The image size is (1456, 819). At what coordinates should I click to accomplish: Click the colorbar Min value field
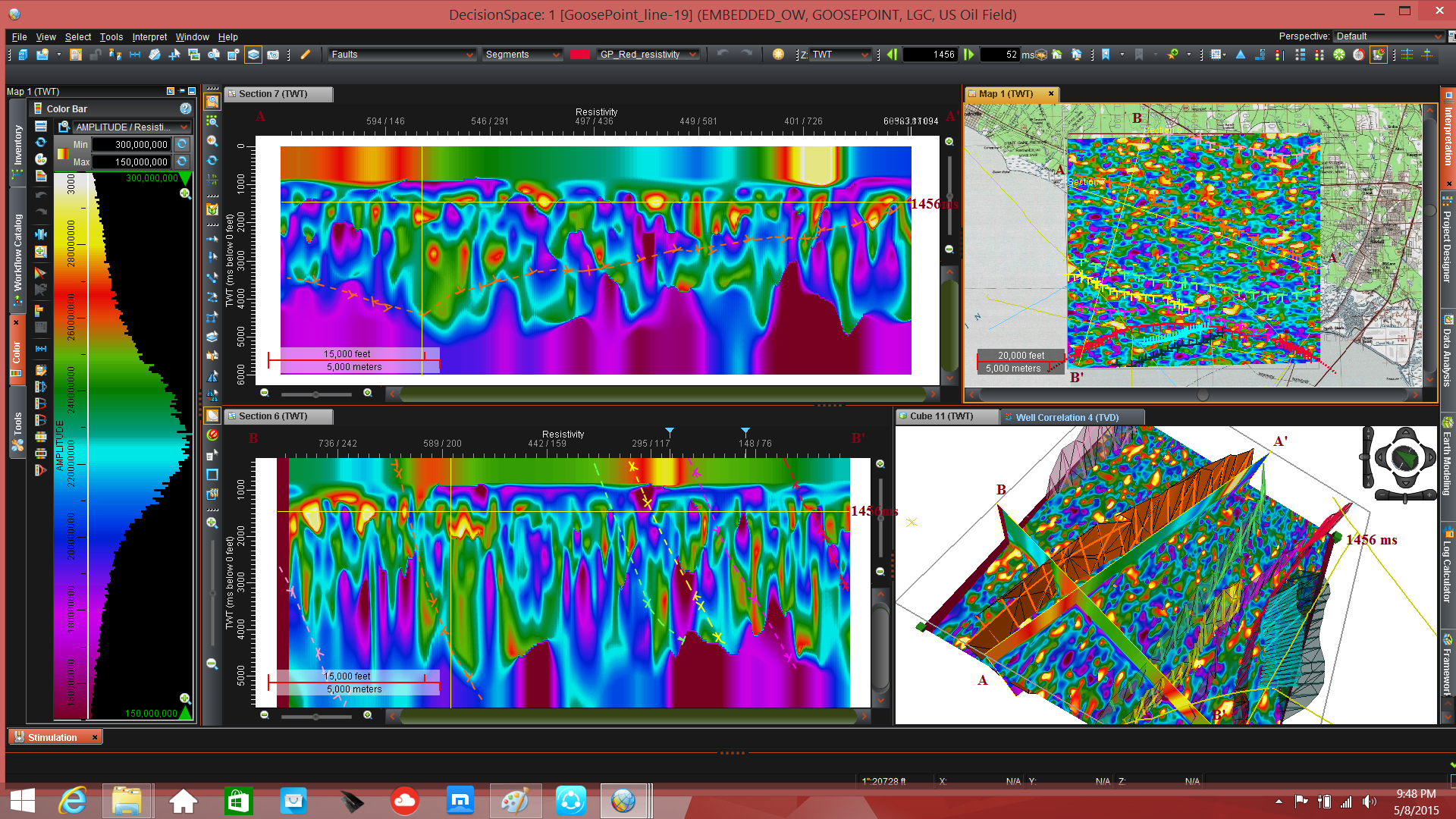pyautogui.click(x=130, y=144)
